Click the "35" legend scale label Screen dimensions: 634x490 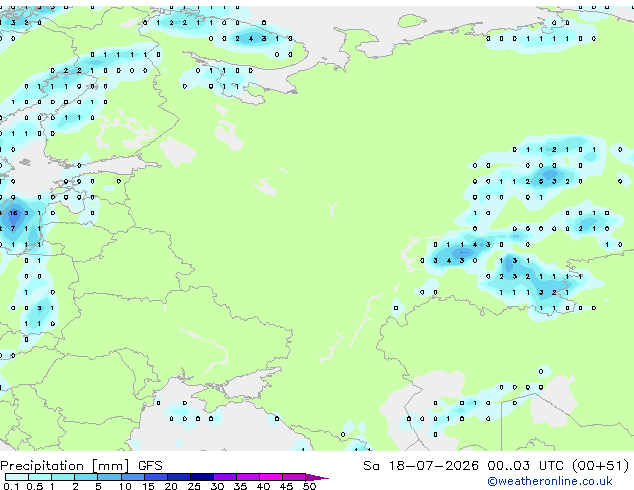point(240,486)
